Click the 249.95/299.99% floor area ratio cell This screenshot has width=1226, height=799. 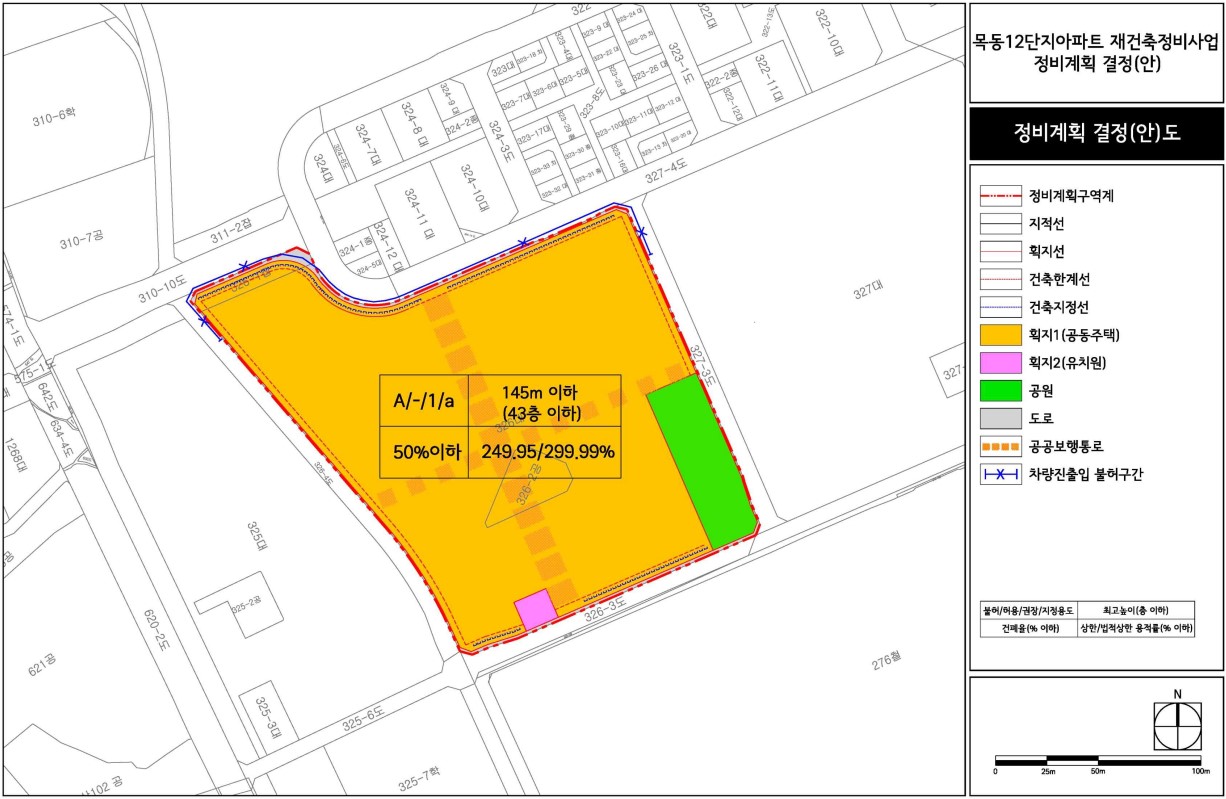coord(545,451)
